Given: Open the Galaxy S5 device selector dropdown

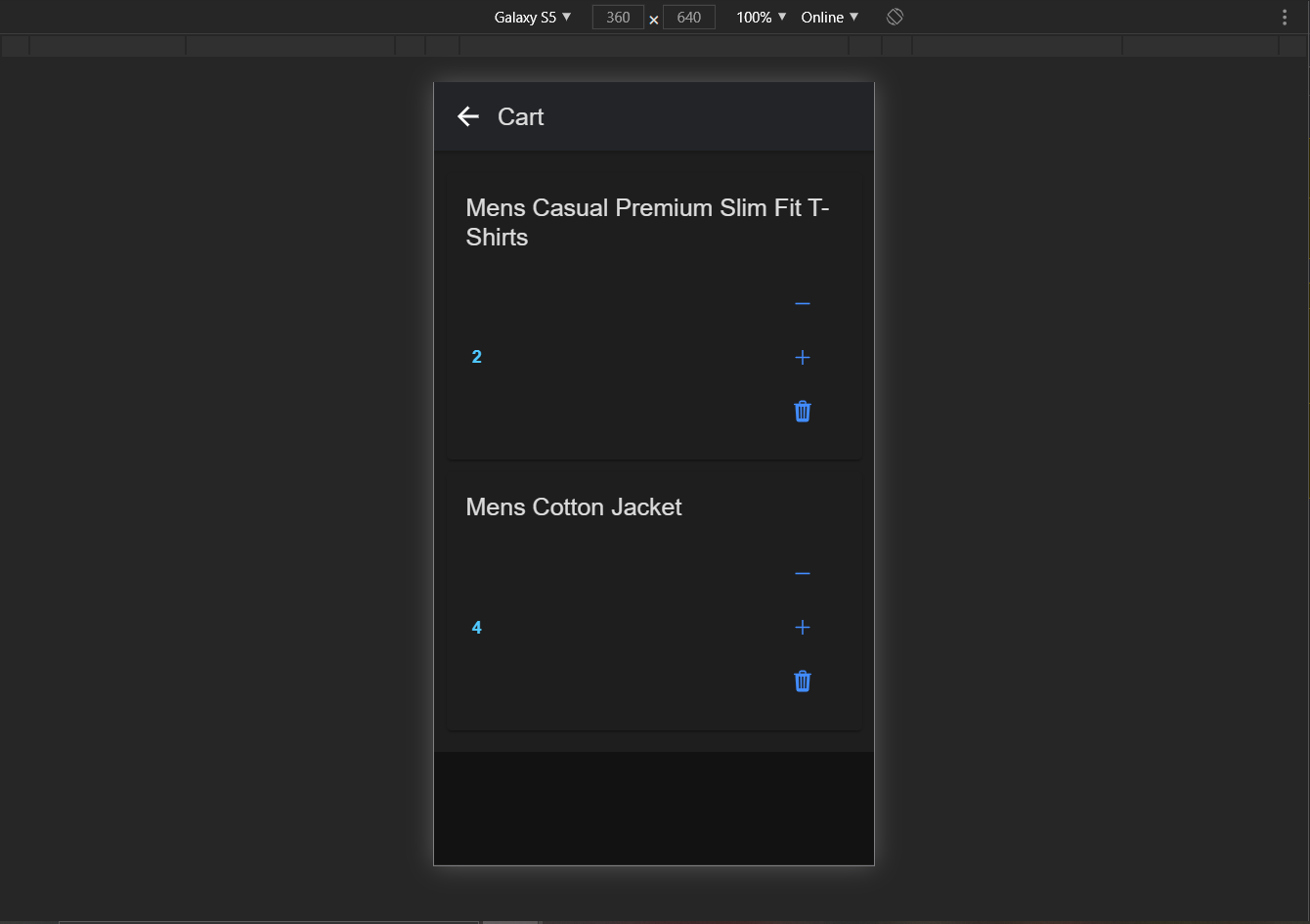Looking at the screenshot, I should click(532, 17).
